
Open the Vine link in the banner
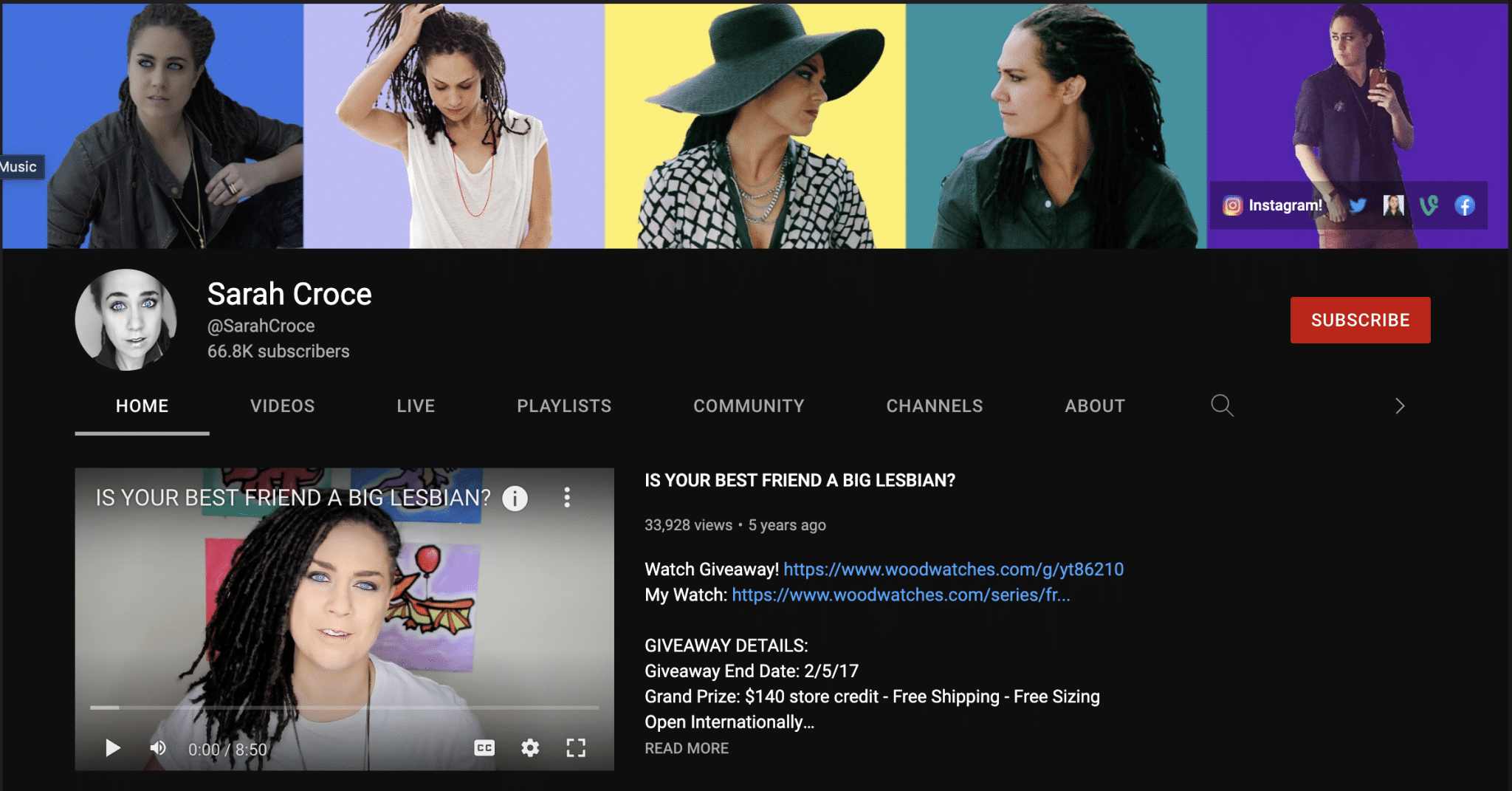pos(1430,205)
